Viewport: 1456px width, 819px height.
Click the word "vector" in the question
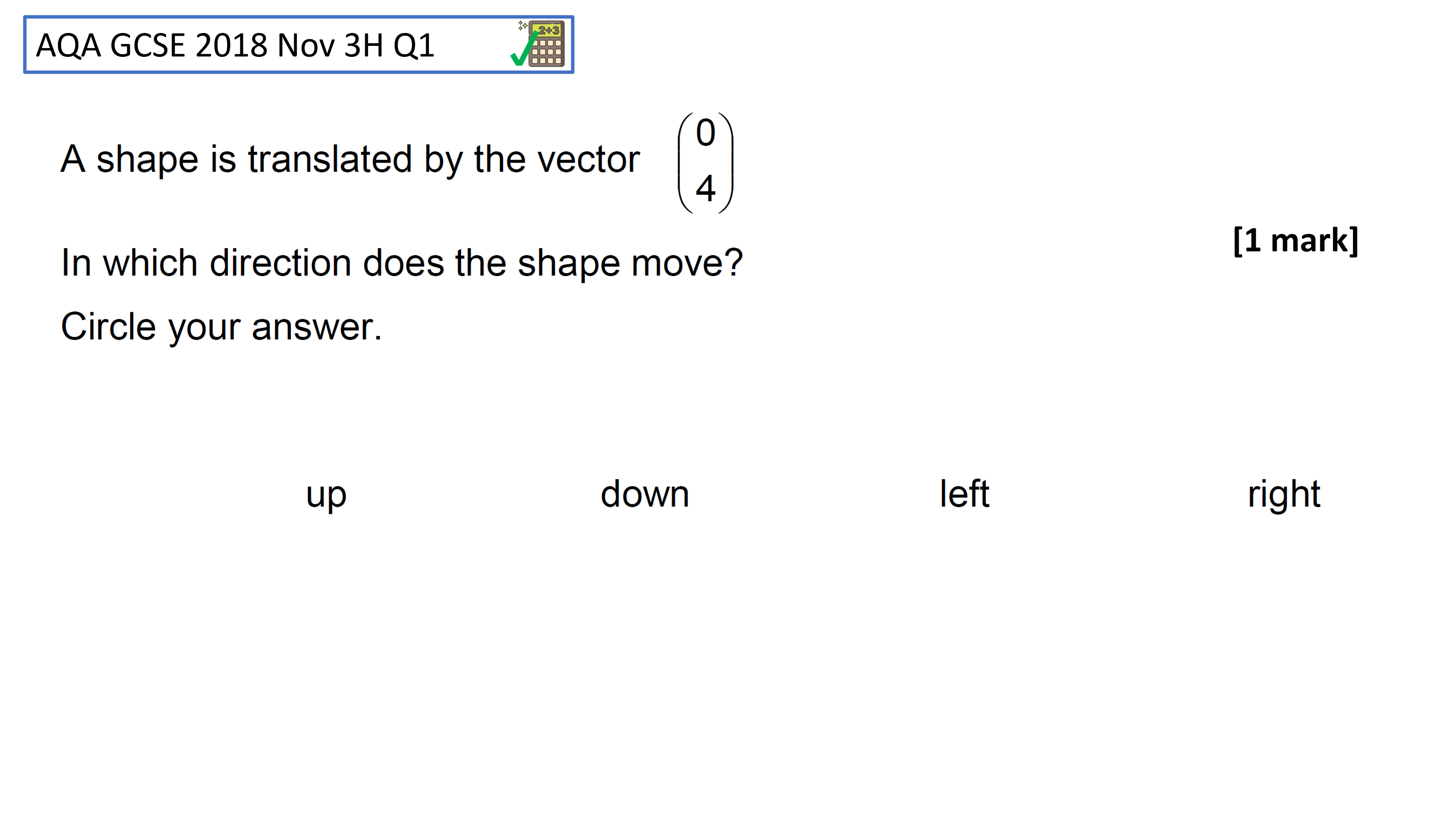[x=588, y=160]
